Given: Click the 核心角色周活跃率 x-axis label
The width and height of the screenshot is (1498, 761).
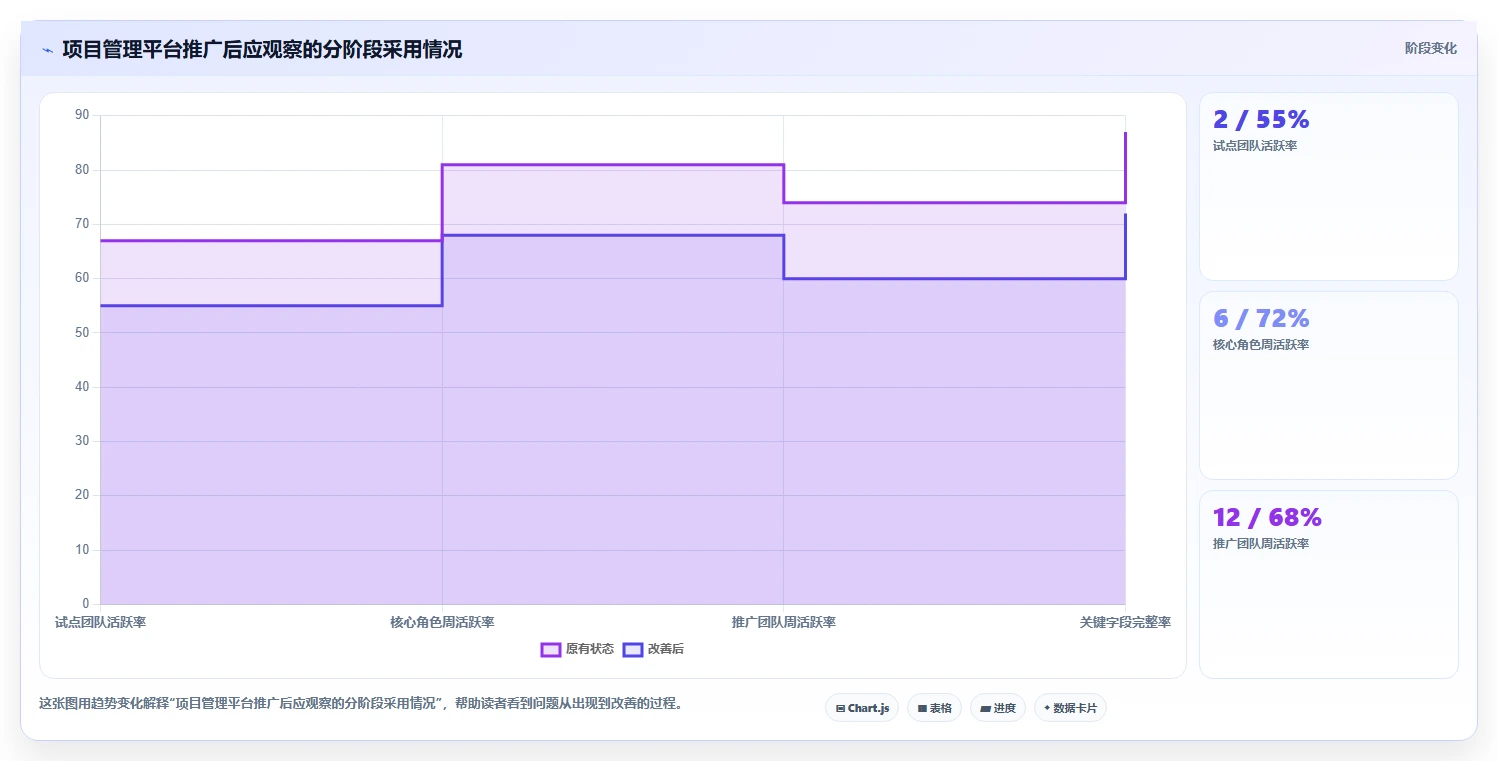Looking at the screenshot, I should tap(442, 622).
